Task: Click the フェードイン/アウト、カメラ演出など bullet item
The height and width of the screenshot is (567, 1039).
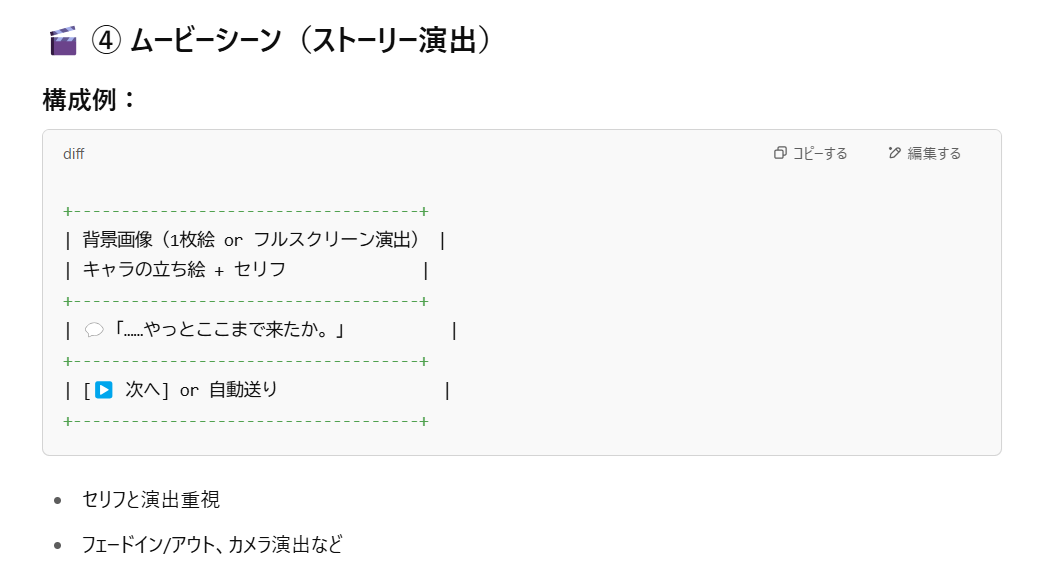Action: (x=212, y=545)
